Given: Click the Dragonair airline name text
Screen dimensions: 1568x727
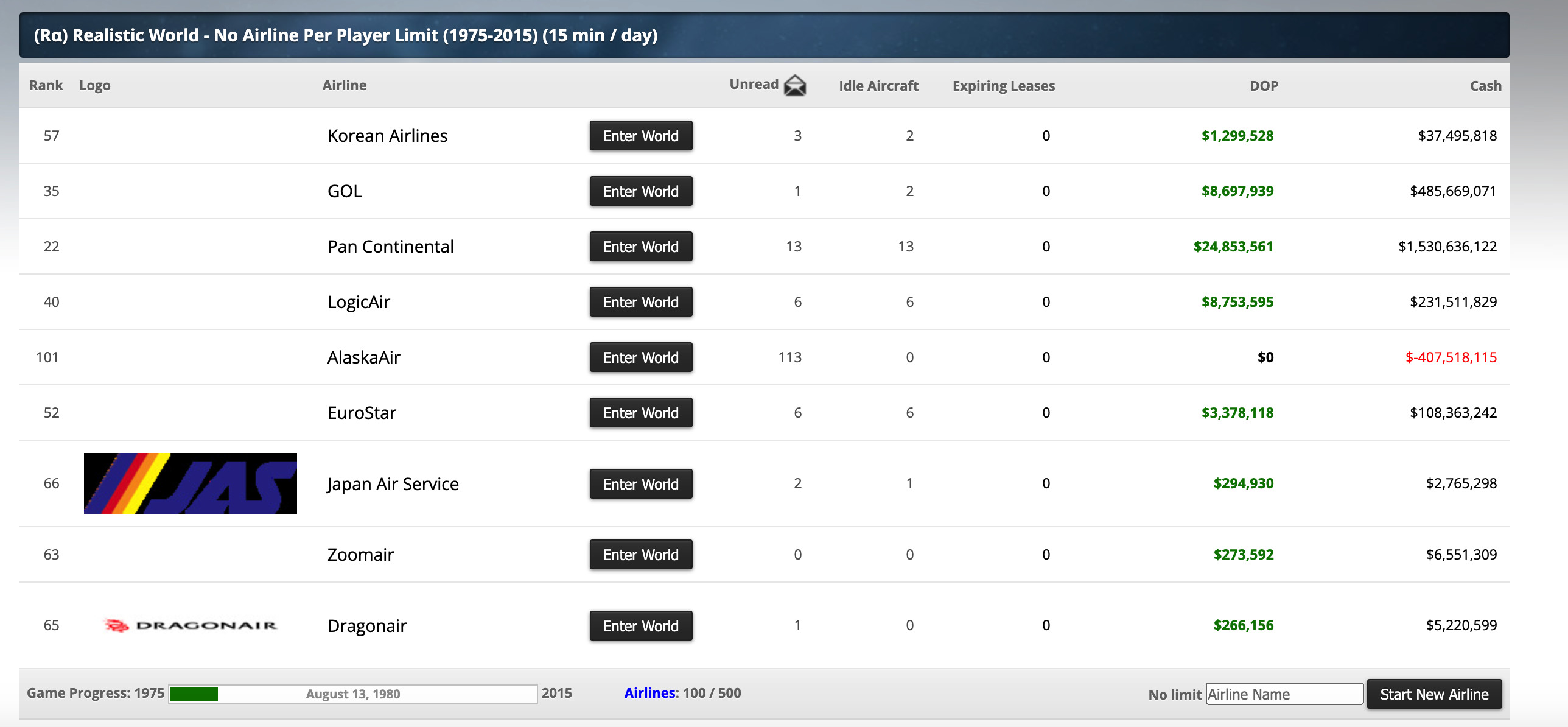Looking at the screenshot, I should (367, 626).
